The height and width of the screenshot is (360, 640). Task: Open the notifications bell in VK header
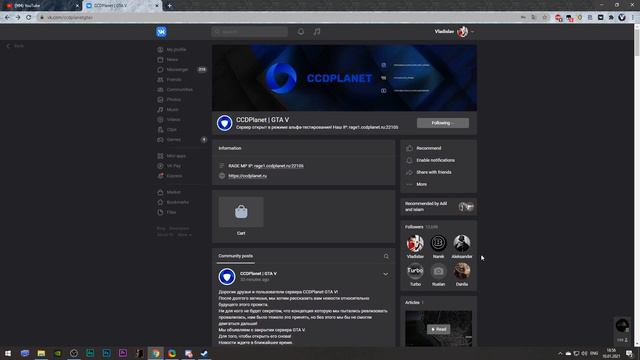point(301,31)
